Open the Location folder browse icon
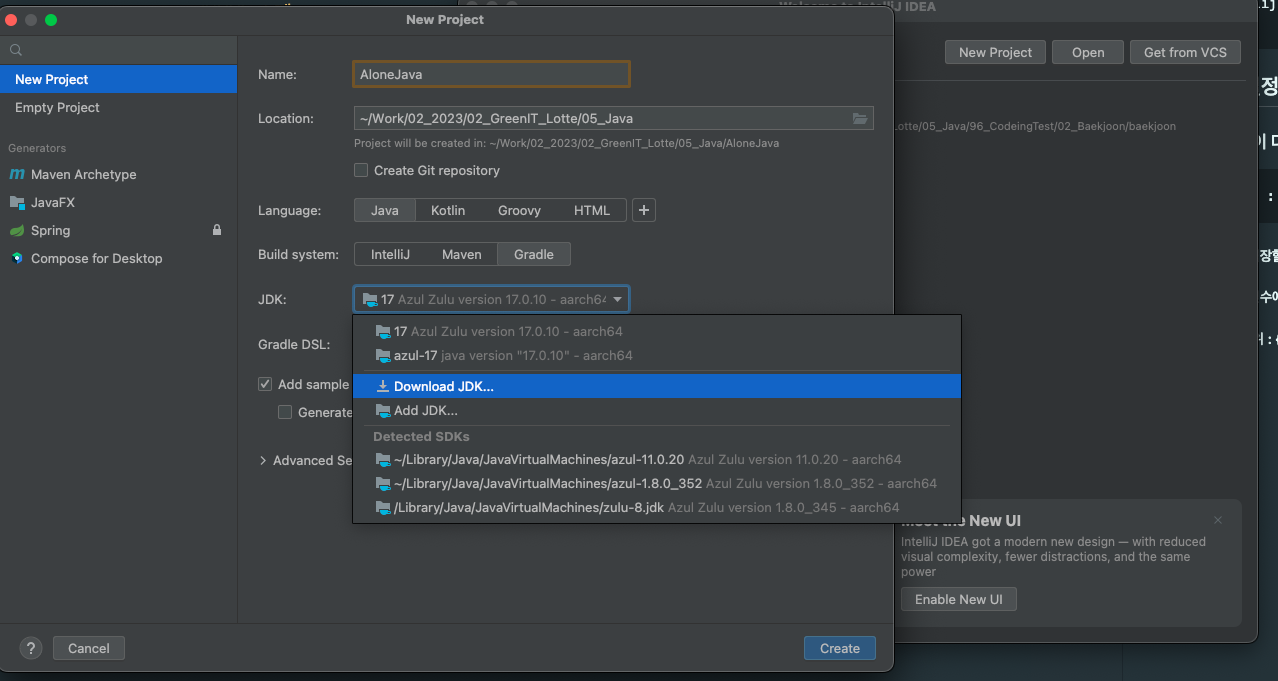1278x681 pixels. pos(860,118)
